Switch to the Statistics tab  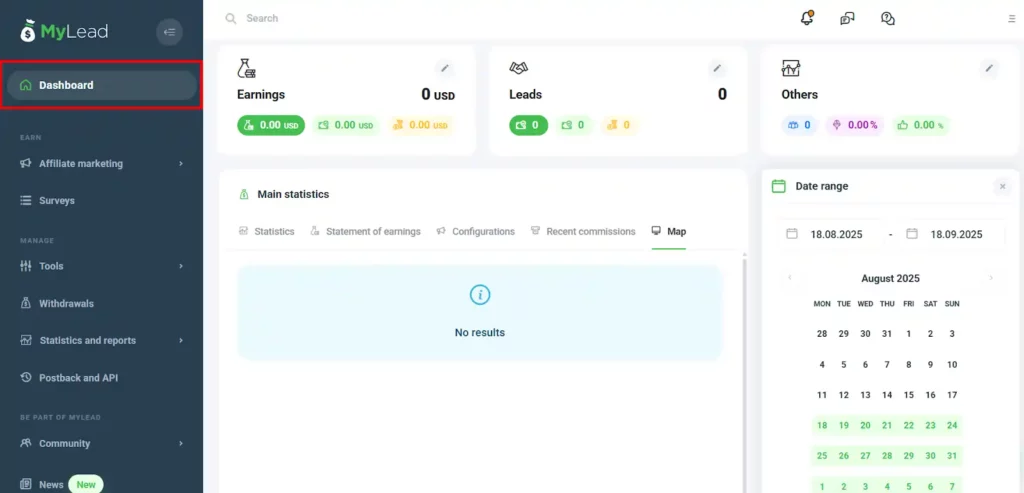coord(266,232)
